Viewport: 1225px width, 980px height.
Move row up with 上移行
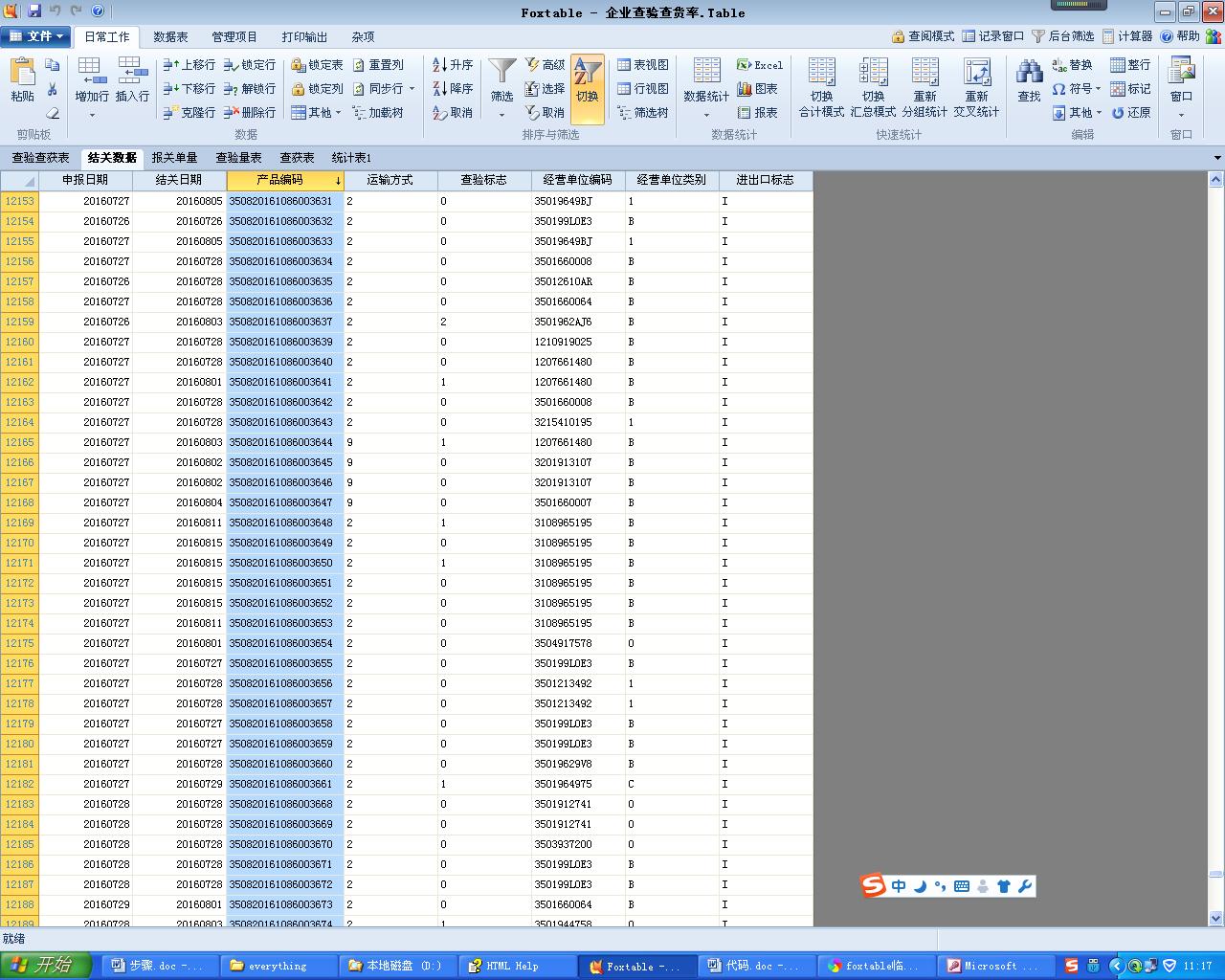tap(189, 65)
